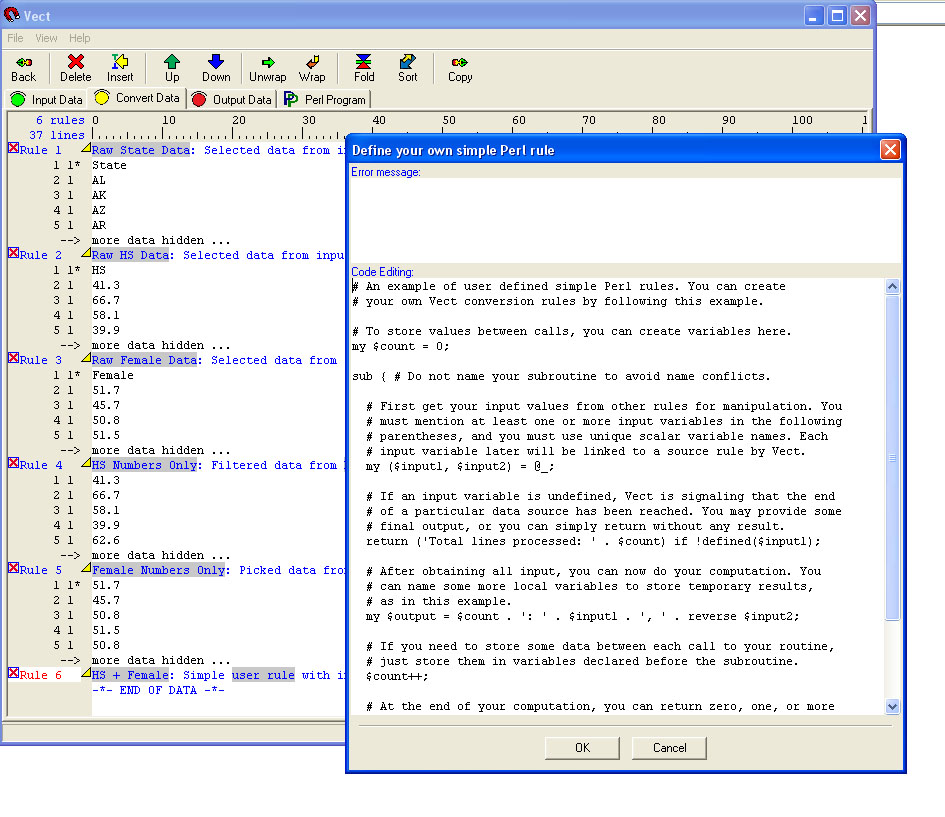Toggle the red X box for Rule 2

pyautogui.click(x=13, y=252)
